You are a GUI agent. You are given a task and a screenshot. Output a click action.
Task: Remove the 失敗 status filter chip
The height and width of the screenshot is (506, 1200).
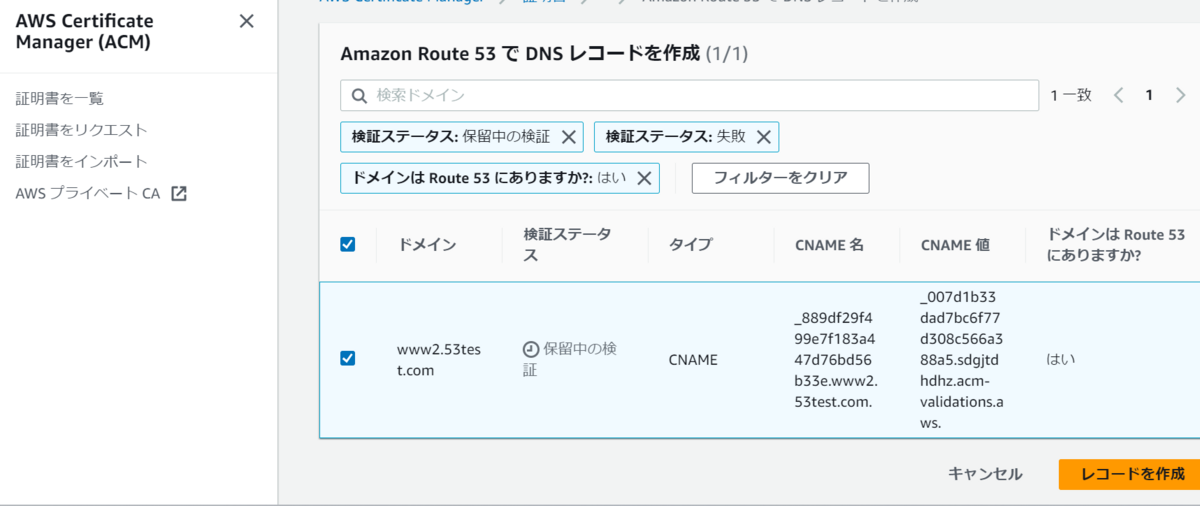763,137
